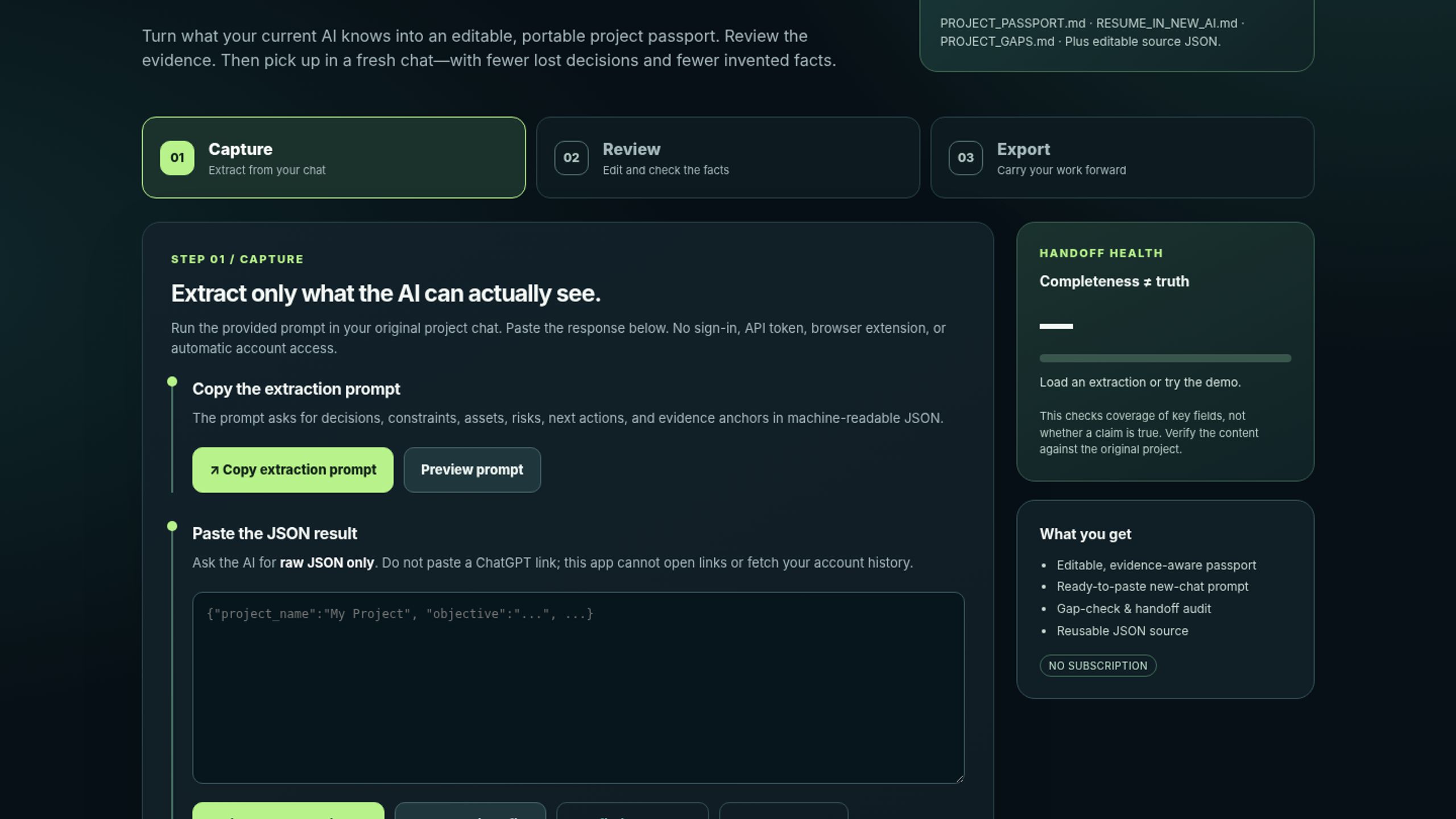Click the 'What you get' heading
The width and height of the screenshot is (1456, 819).
coord(1085,534)
